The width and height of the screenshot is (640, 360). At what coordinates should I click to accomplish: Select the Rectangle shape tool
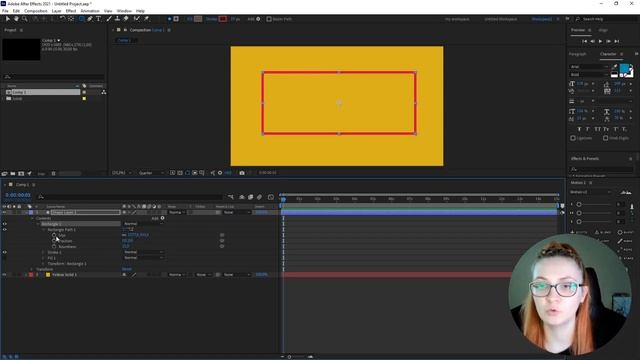click(81, 19)
